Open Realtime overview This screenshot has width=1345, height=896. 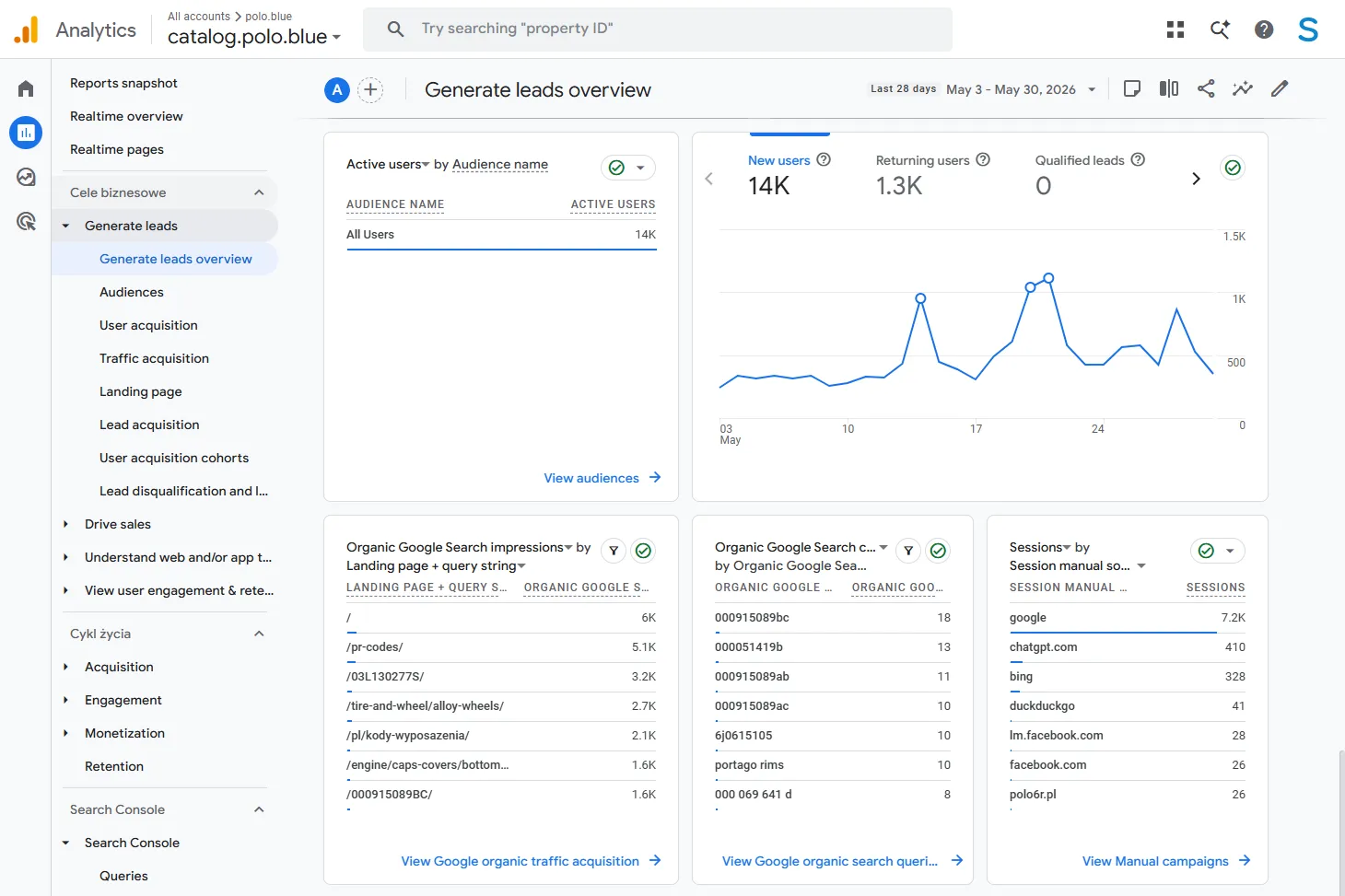tap(126, 116)
